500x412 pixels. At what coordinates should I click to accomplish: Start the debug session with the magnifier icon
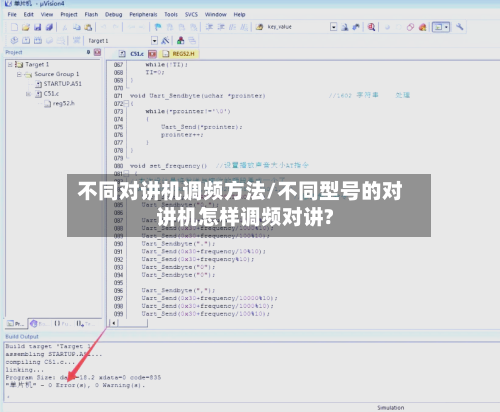point(371,27)
